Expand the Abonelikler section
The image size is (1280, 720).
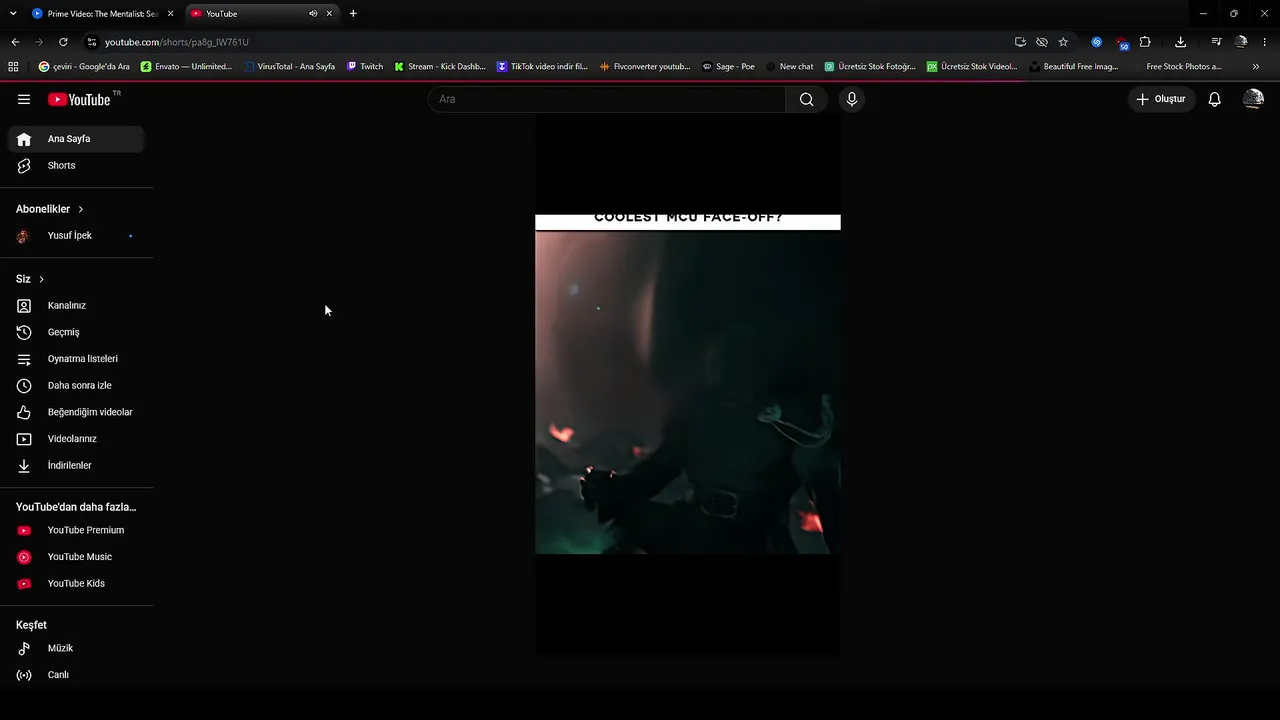point(50,209)
